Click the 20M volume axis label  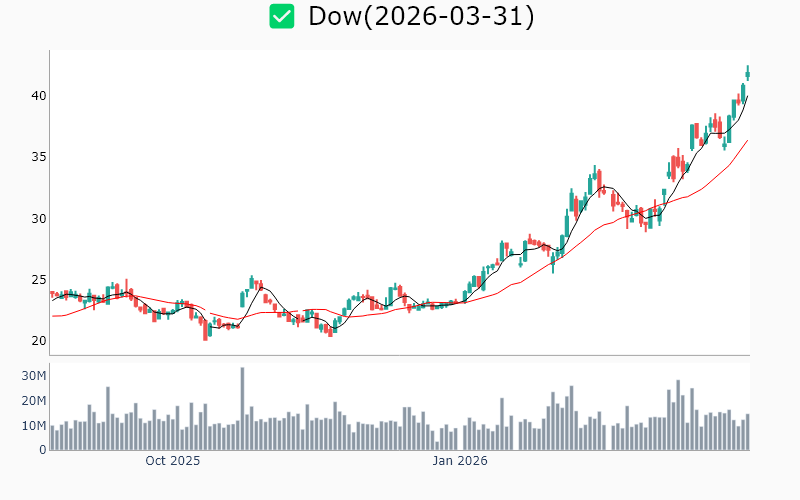[34, 401]
